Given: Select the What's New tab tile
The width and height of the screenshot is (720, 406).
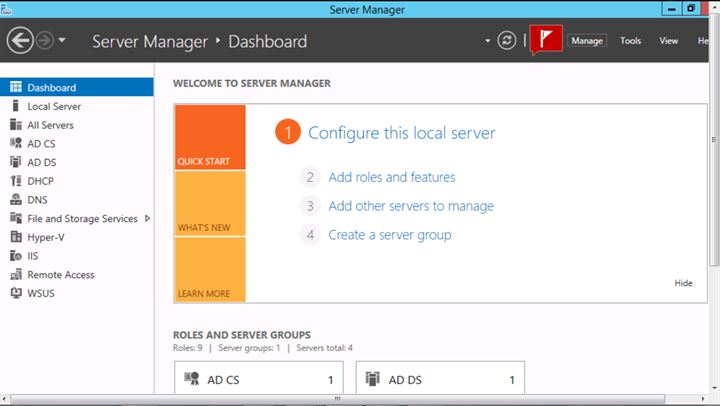Looking at the screenshot, I should click(x=210, y=204).
